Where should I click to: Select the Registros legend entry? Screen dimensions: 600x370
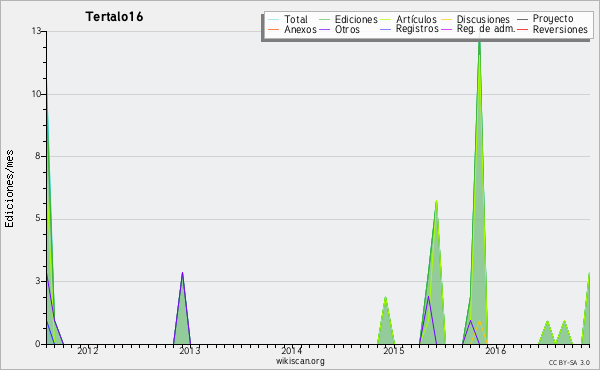coord(409,29)
